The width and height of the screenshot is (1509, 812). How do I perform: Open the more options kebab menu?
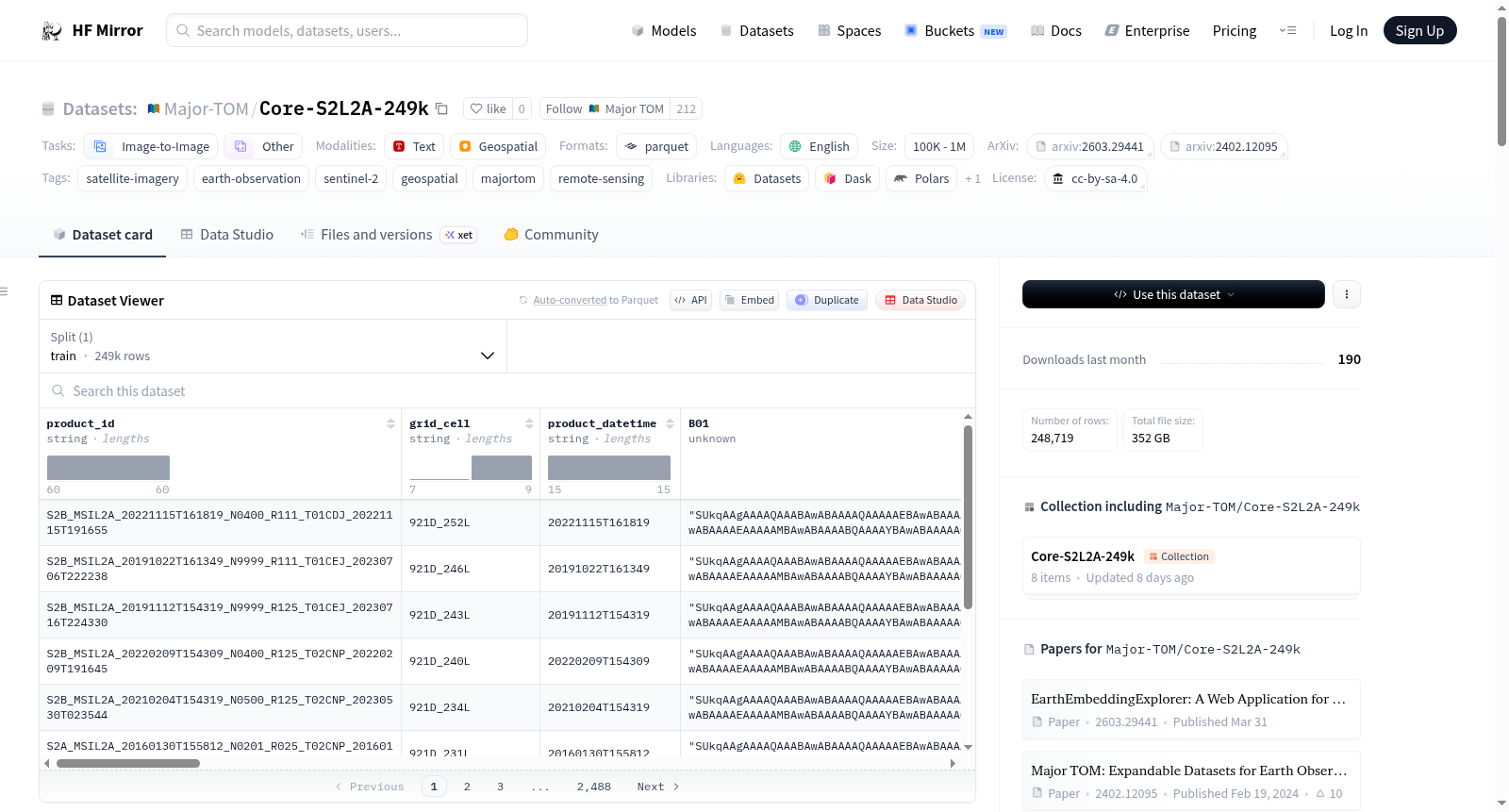coord(1347,294)
